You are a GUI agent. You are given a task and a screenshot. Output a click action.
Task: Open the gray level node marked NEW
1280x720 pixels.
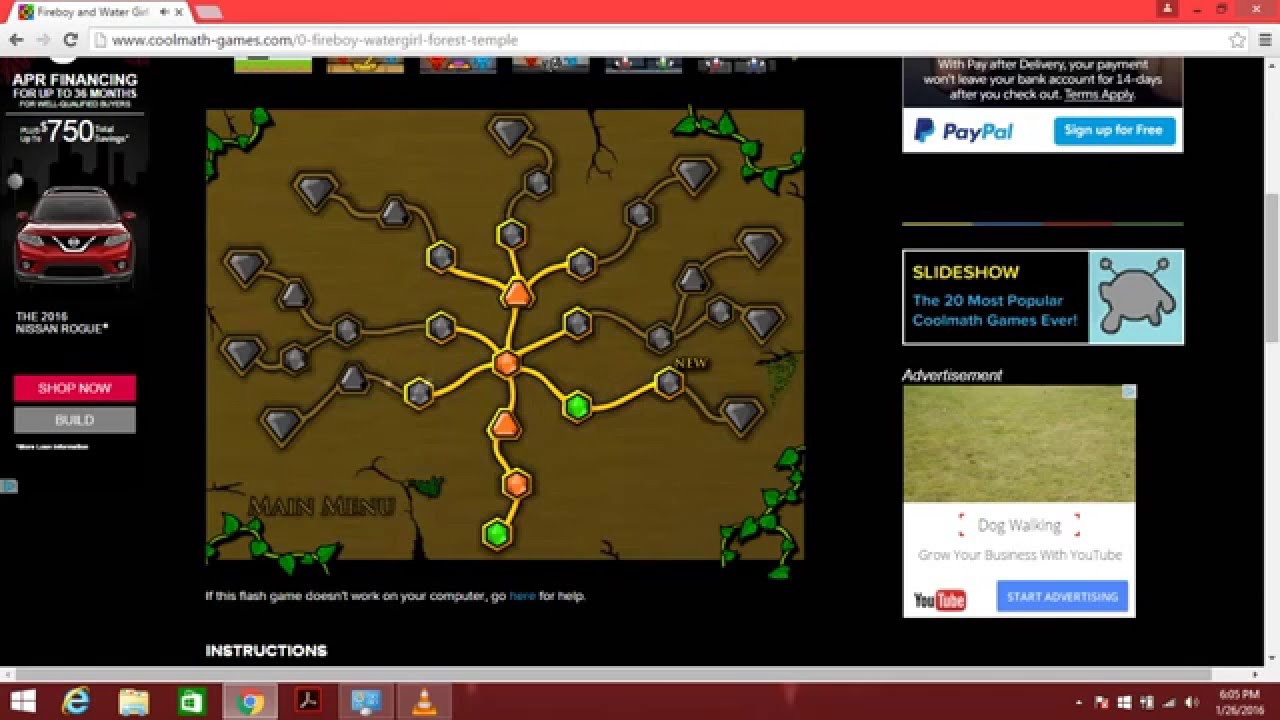669,382
